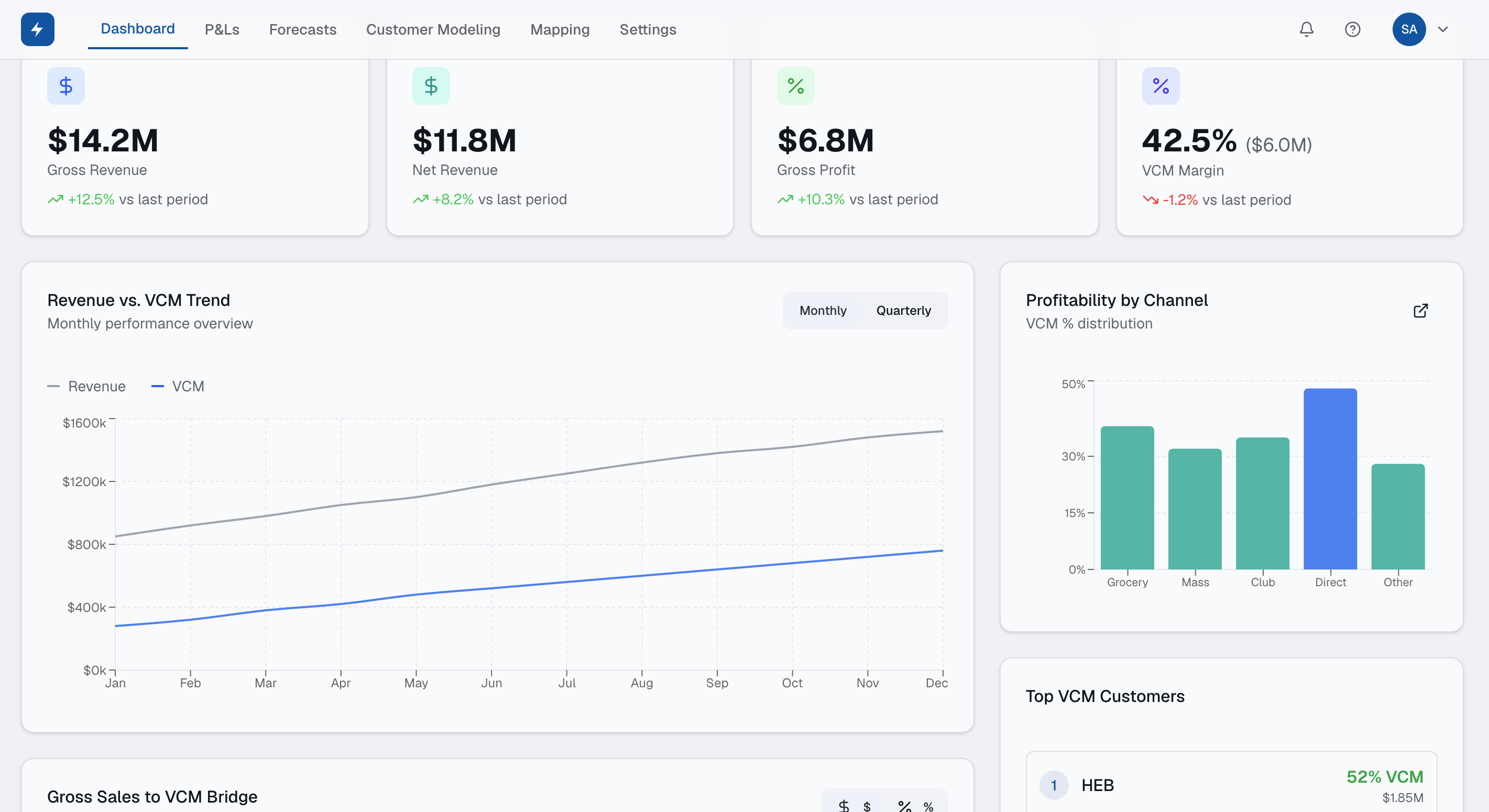This screenshot has width=1489, height=812.
Task: Click the +10.3% change text
Action: point(822,200)
